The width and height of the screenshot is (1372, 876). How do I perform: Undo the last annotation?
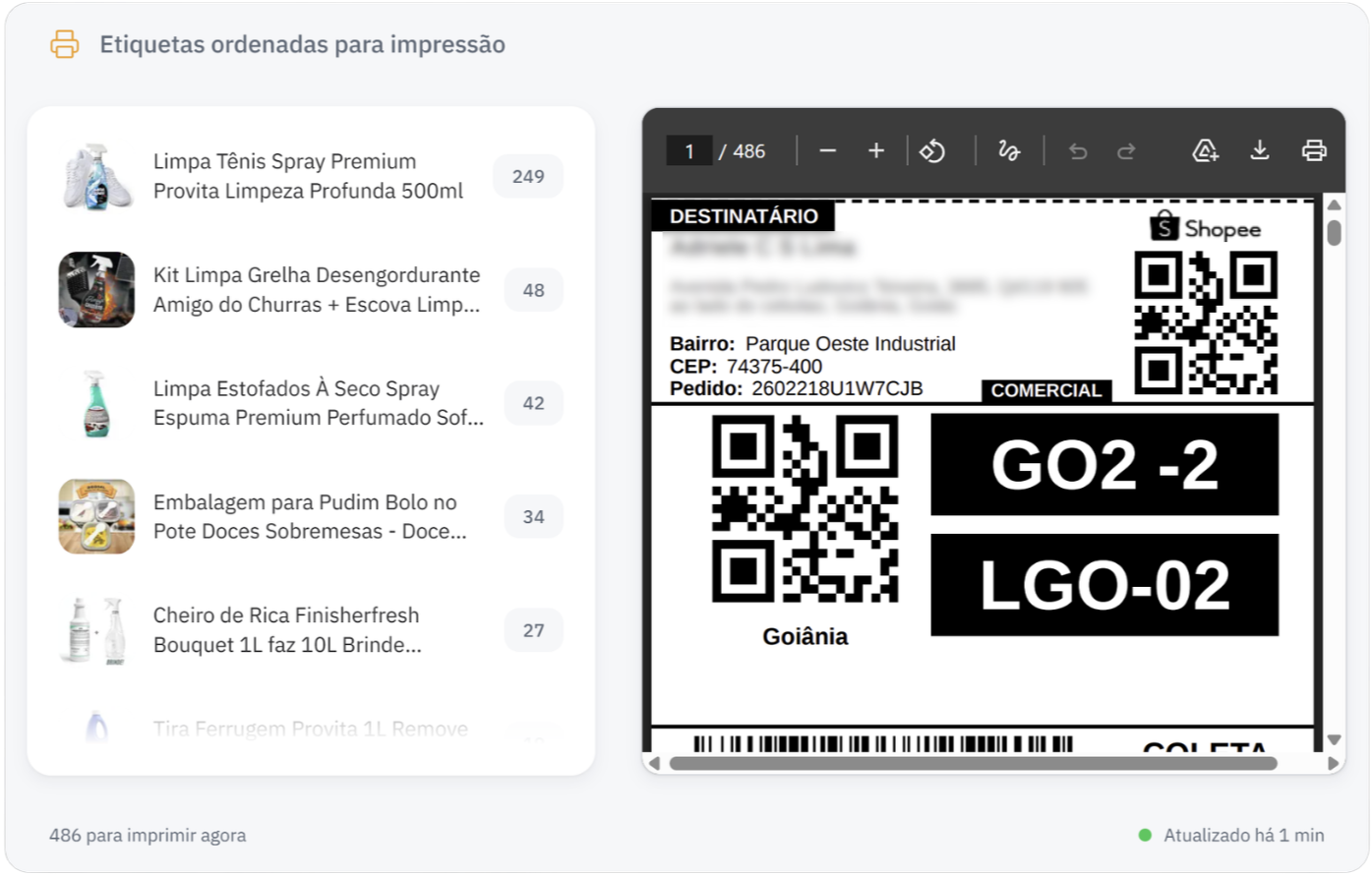click(x=1078, y=150)
